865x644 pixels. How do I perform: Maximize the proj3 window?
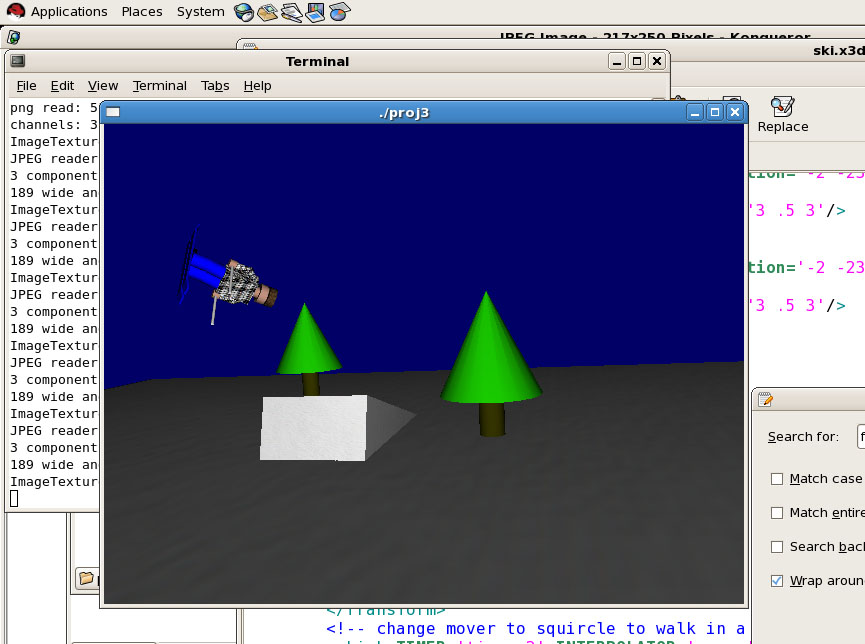tap(715, 112)
